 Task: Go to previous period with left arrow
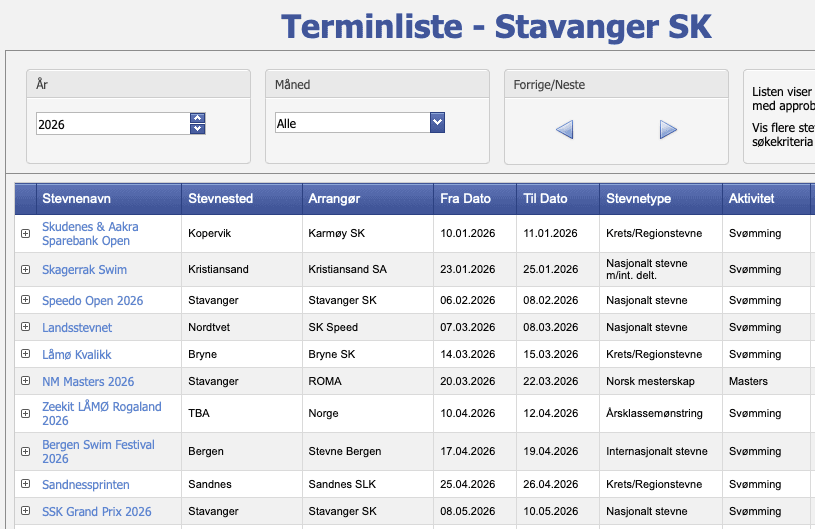(564, 130)
